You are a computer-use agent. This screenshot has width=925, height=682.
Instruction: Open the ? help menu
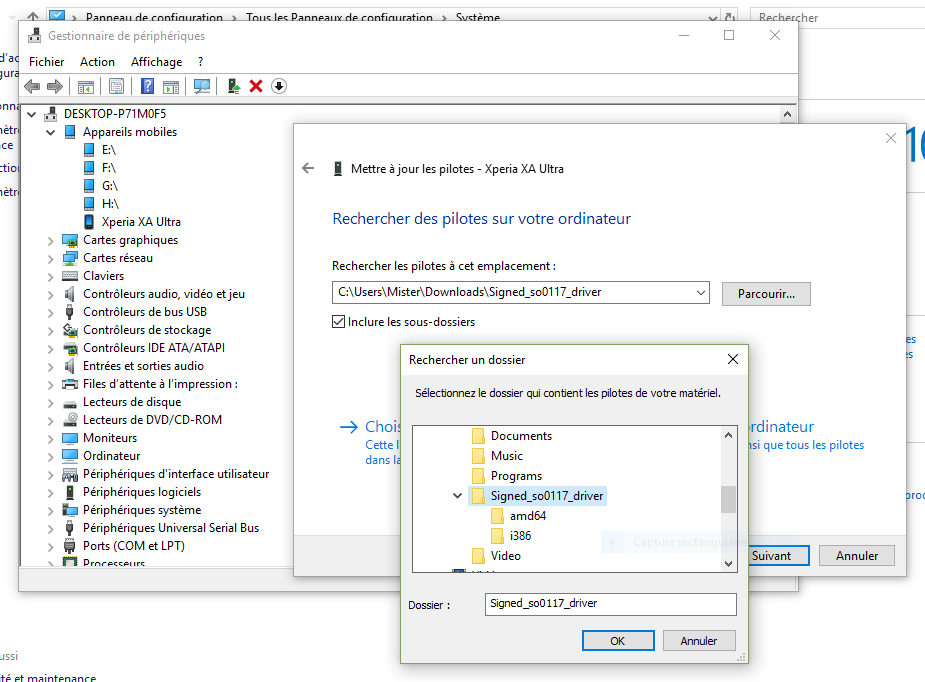(201, 62)
